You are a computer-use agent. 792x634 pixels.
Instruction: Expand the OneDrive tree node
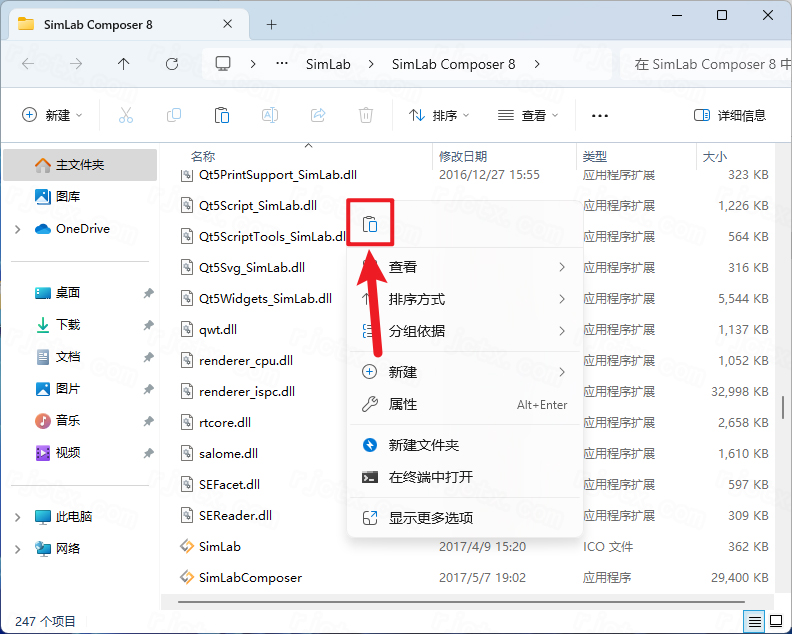pos(18,229)
